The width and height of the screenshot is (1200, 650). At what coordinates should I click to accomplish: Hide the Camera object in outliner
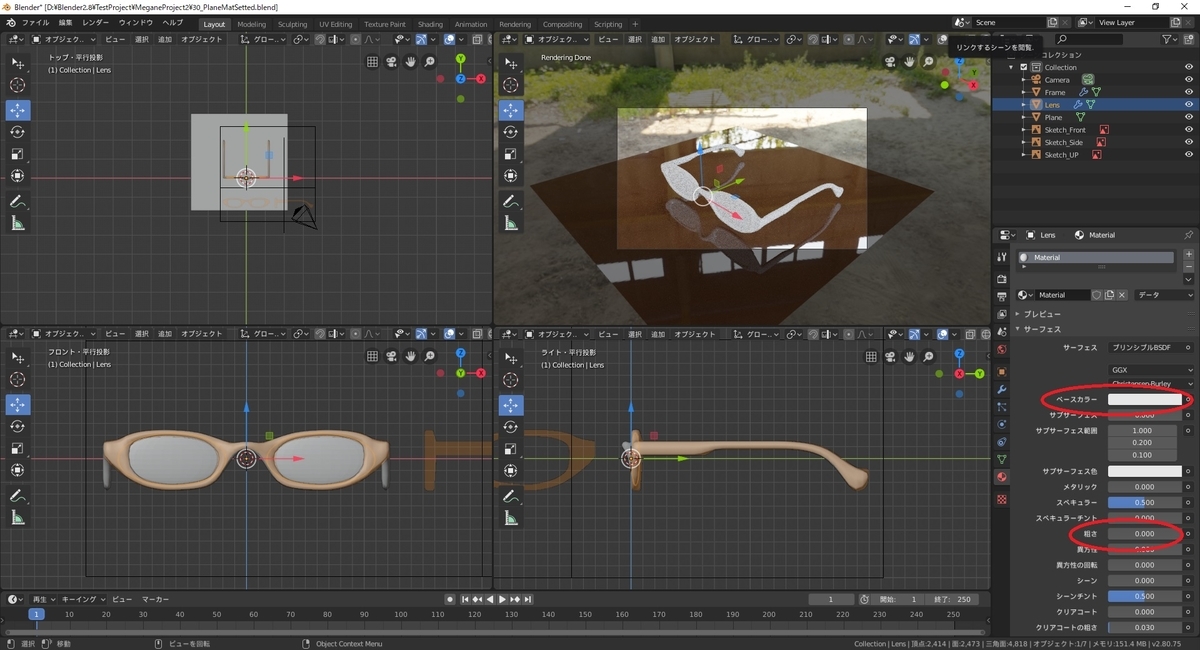click(1189, 80)
